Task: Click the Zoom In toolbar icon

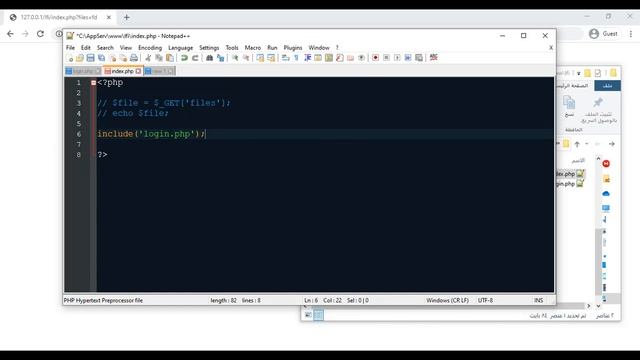Action: click(x=235, y=58)
